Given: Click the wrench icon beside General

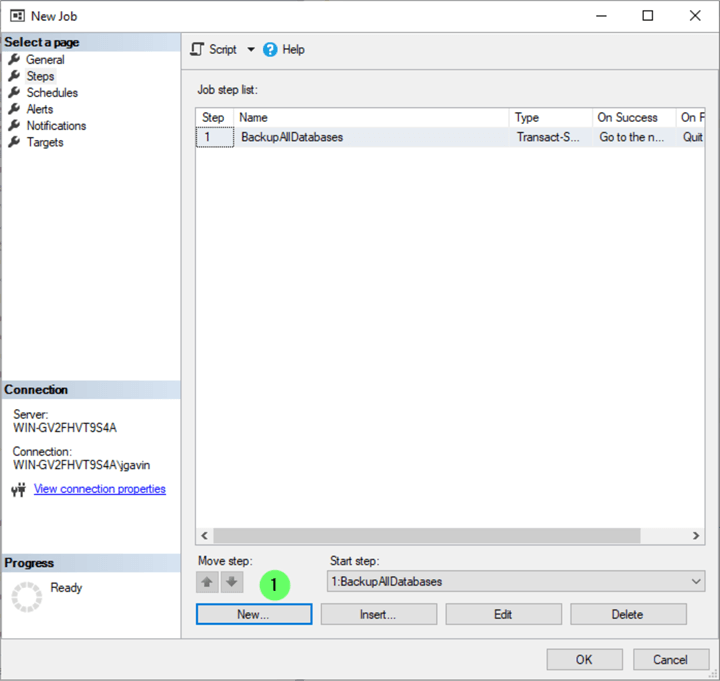Looking at the screenshot, I should point(14,59).
